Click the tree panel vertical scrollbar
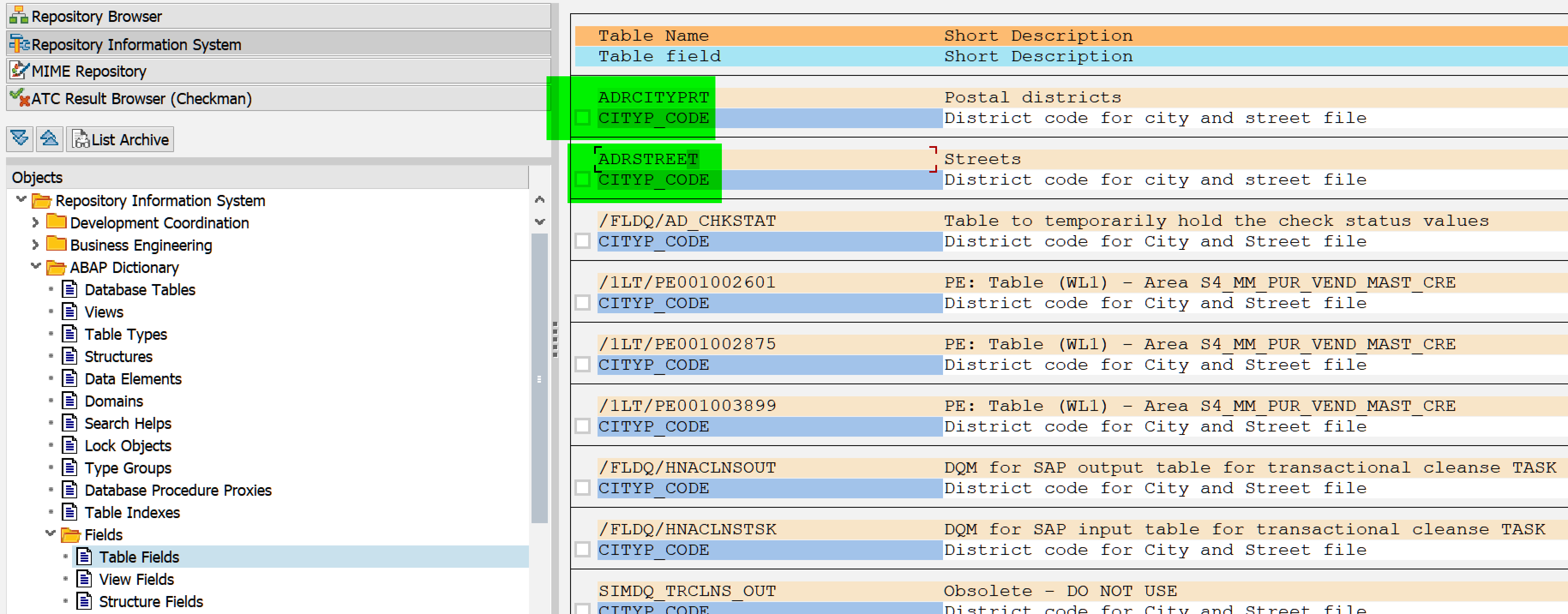The height and width of the screenshot is (614, 1568). click(539, 377)
